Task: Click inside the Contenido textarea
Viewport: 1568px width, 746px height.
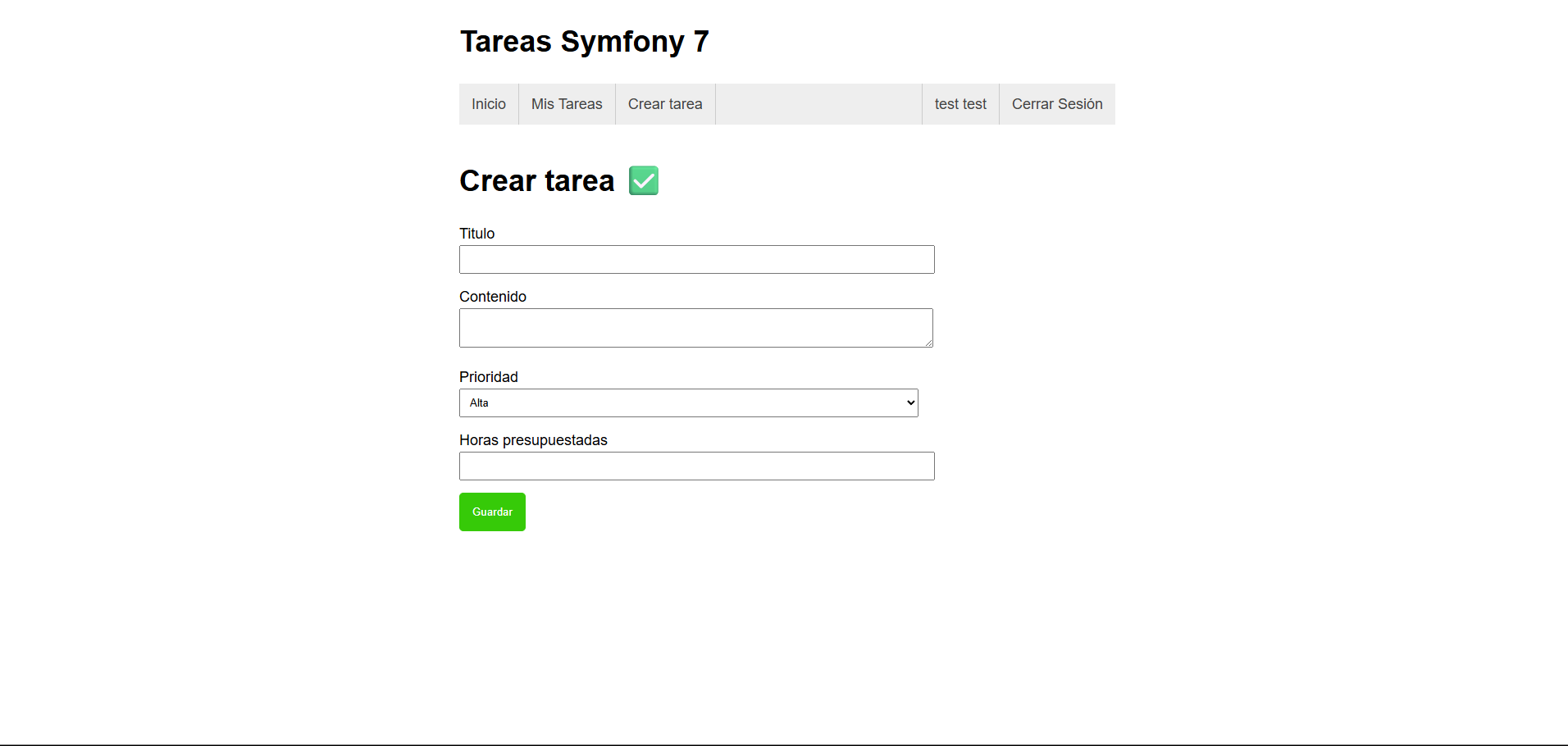Action: (x=696, y=328)
